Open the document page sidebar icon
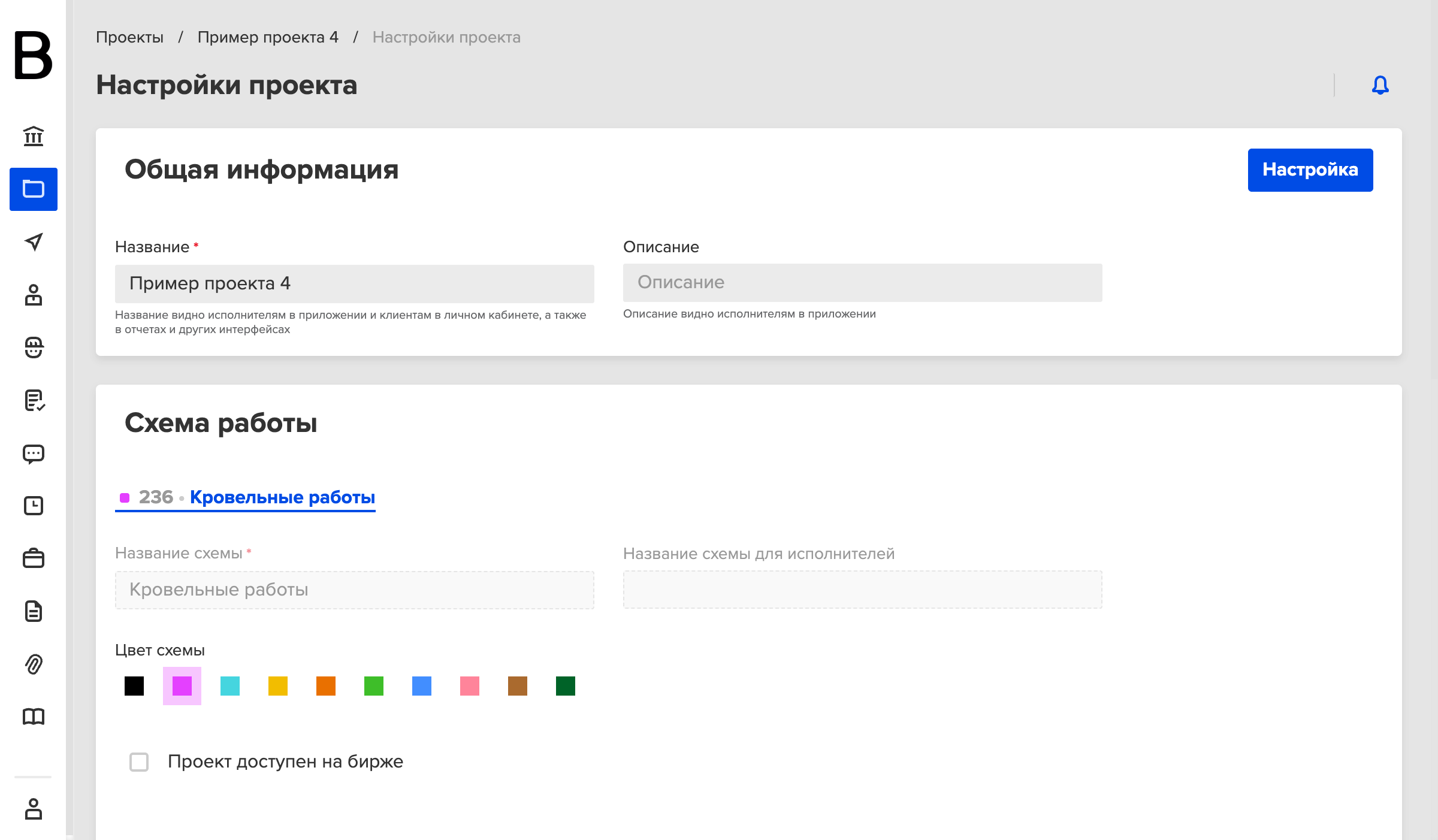The height and width of the screenshot is (840, 1438). coord(34,611)
